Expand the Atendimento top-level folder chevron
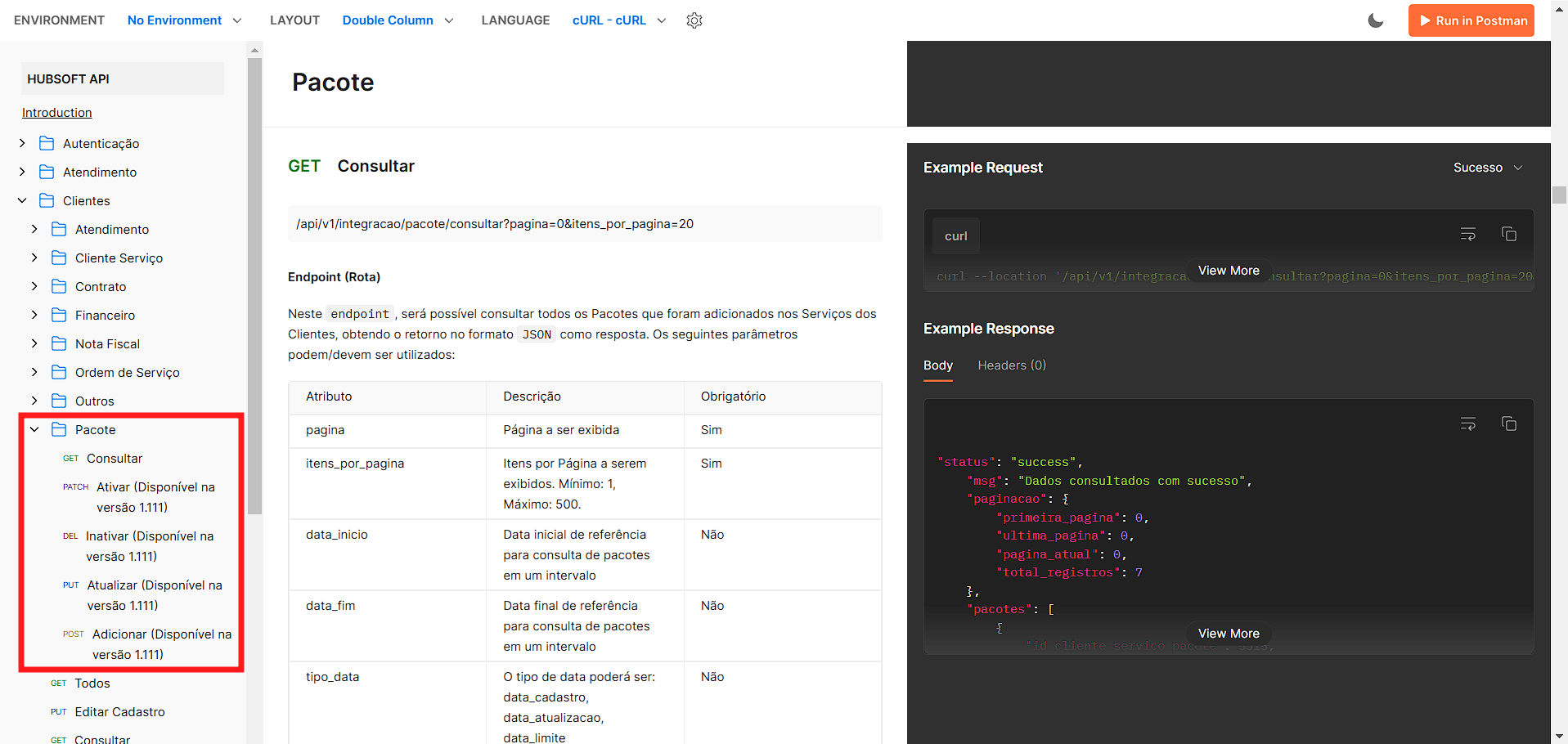Image resolution: width=1568 pixels, height=744 pixels. [x=22, y=172]
